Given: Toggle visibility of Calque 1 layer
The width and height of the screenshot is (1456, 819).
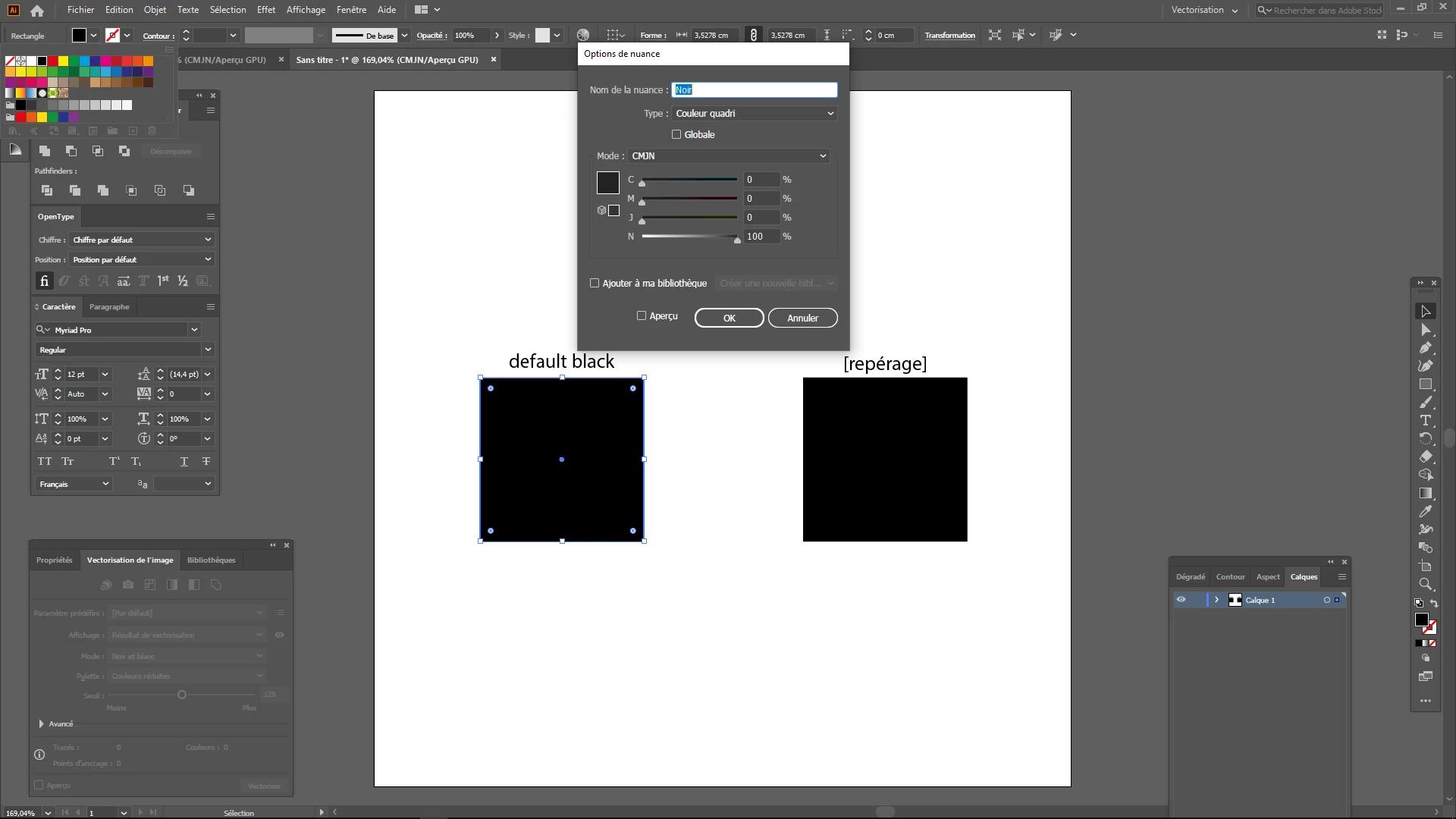Looking at the screenshot, I should click(1181, 600).
